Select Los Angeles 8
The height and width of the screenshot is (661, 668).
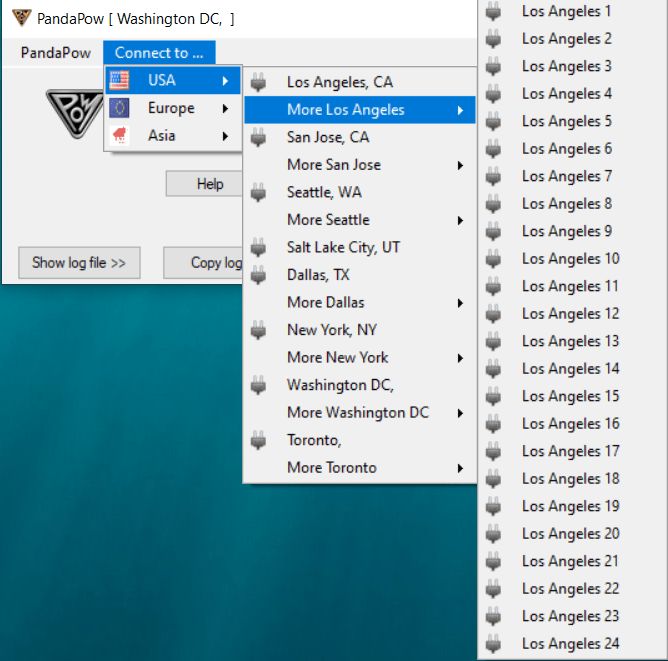(572, 204)
